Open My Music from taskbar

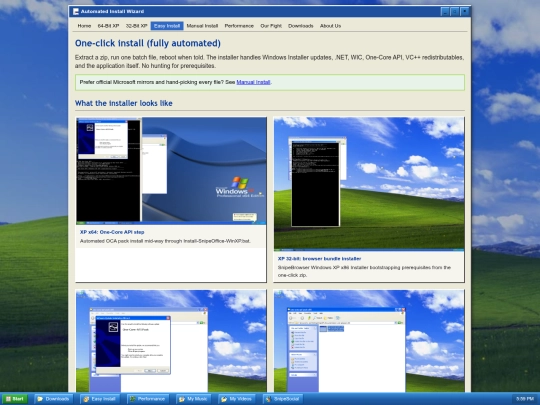click(x=194, y=399)
